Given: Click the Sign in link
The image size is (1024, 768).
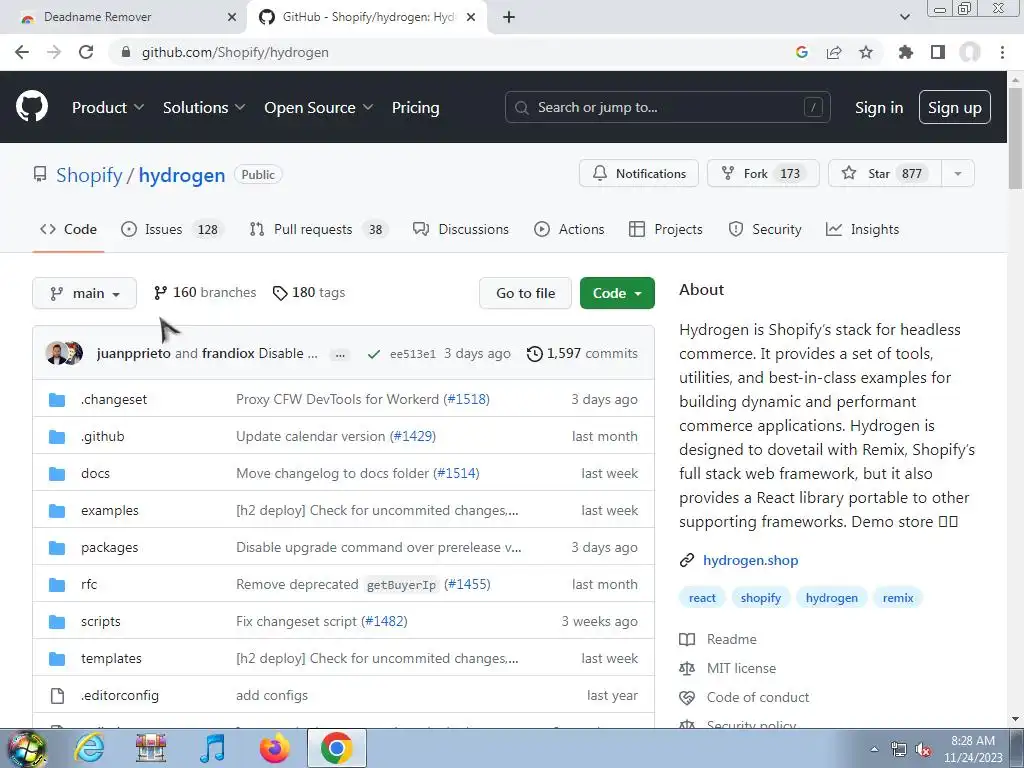Looking at the screenshot, I should click(x=879, y=108).
